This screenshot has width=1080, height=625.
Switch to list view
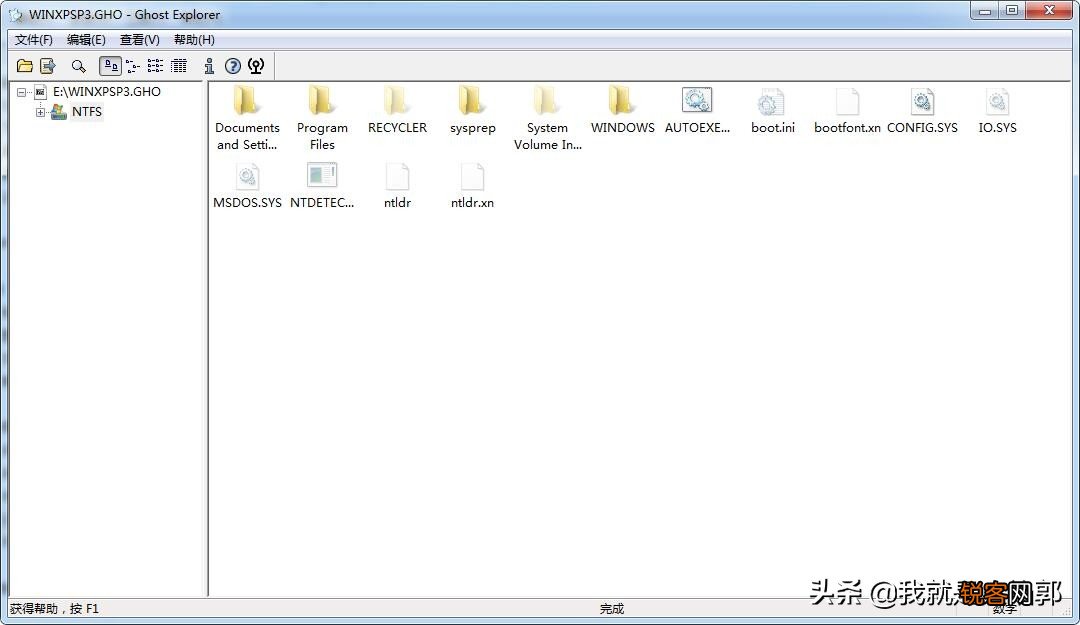156,66
